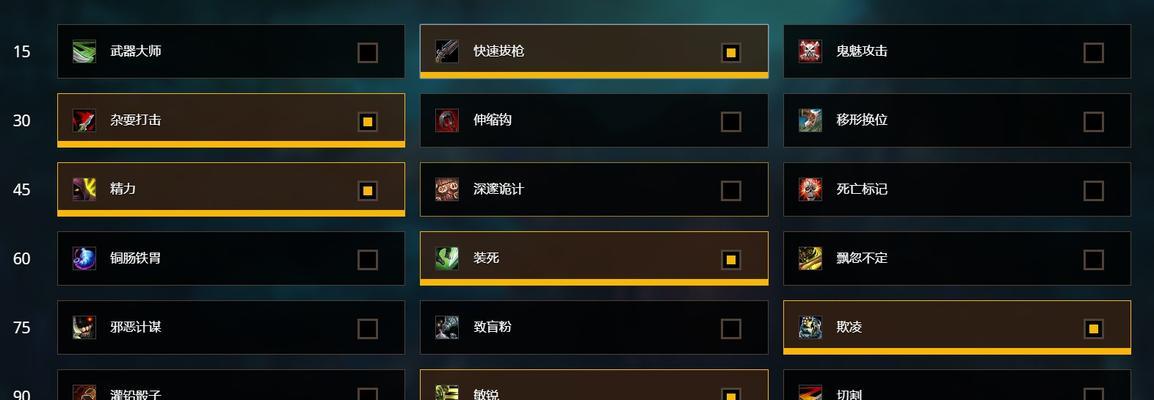The height and width of the screenshot is (400, 1154).
Task: Click the 武器大师 talent icon
Action: click(84, 51)
